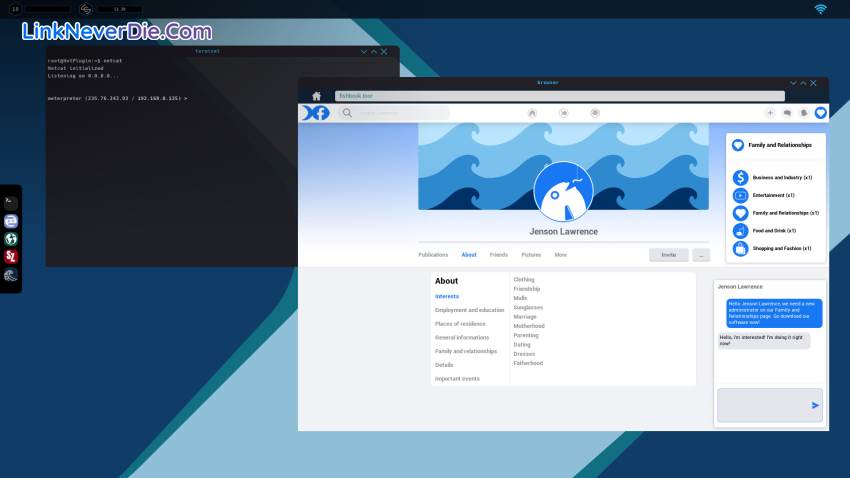The height and width of the screenshot is (478, 850).
Task: Switch to the Pictures tab
Action: pos(531,255)
